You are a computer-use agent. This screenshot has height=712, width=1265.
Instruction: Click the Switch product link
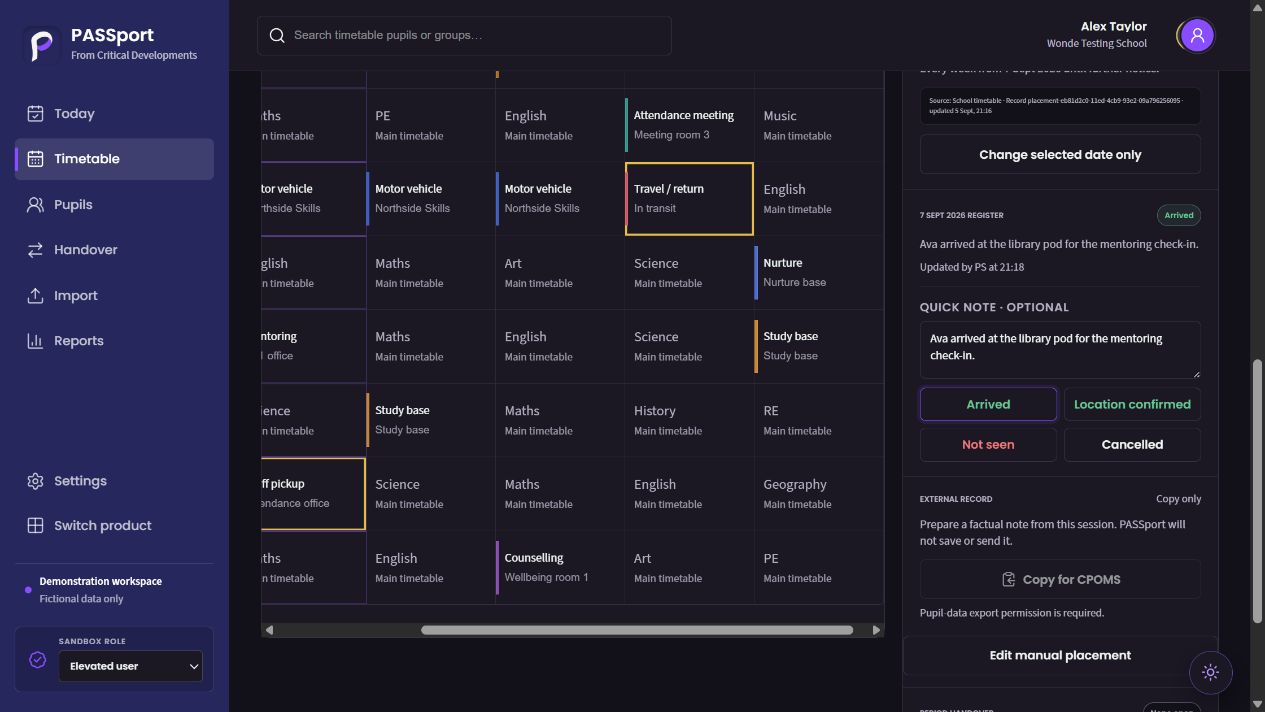coord(114,526)
